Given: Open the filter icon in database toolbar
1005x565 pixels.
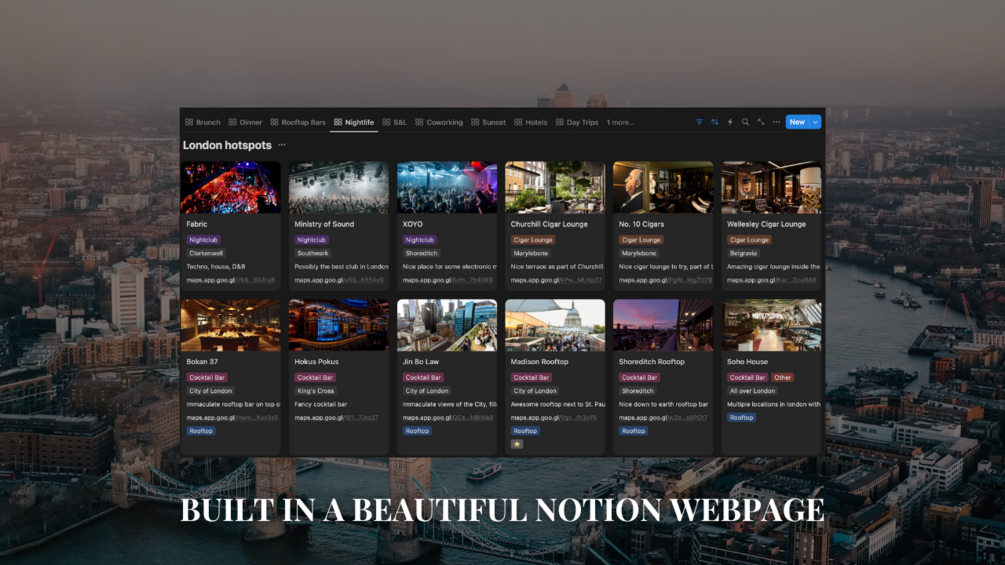Looking at the screenshot, I should tap(699, 122).
